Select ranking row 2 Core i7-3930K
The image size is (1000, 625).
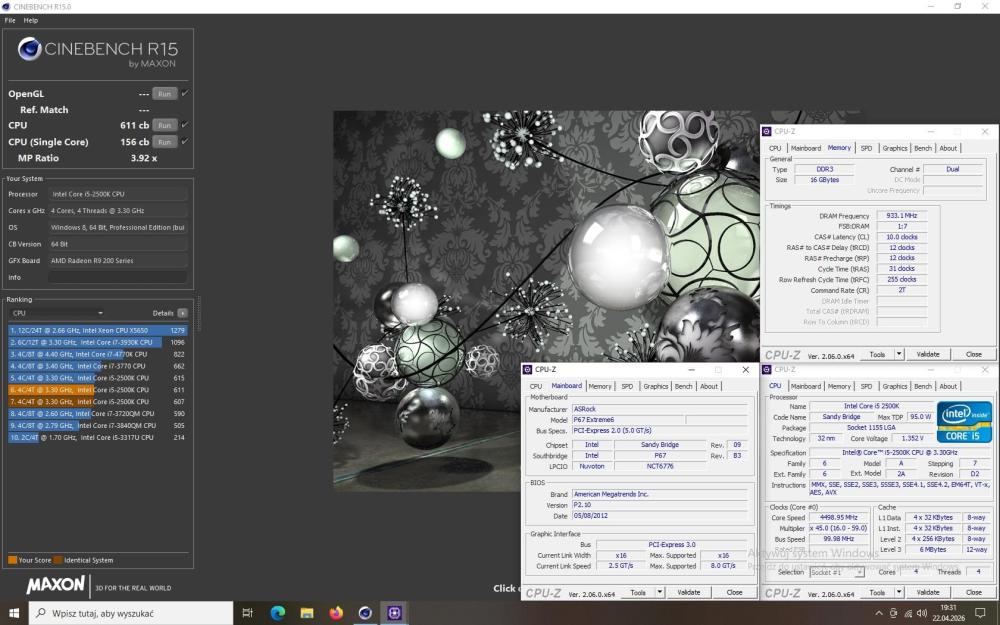(98, 342)
